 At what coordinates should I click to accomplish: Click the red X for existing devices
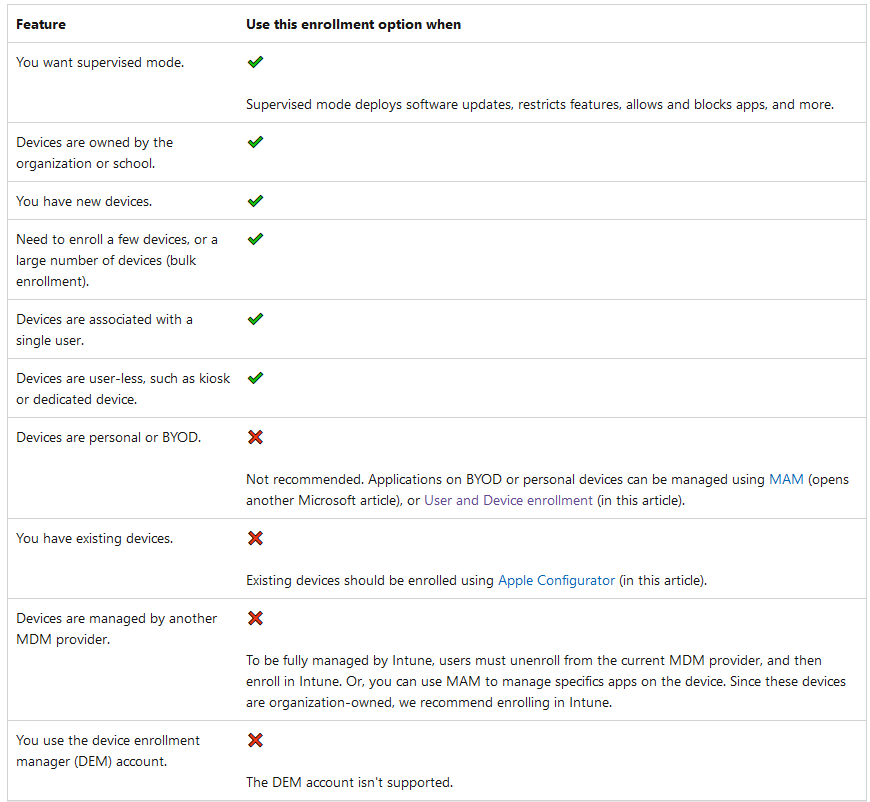click(x=255, y=538)
